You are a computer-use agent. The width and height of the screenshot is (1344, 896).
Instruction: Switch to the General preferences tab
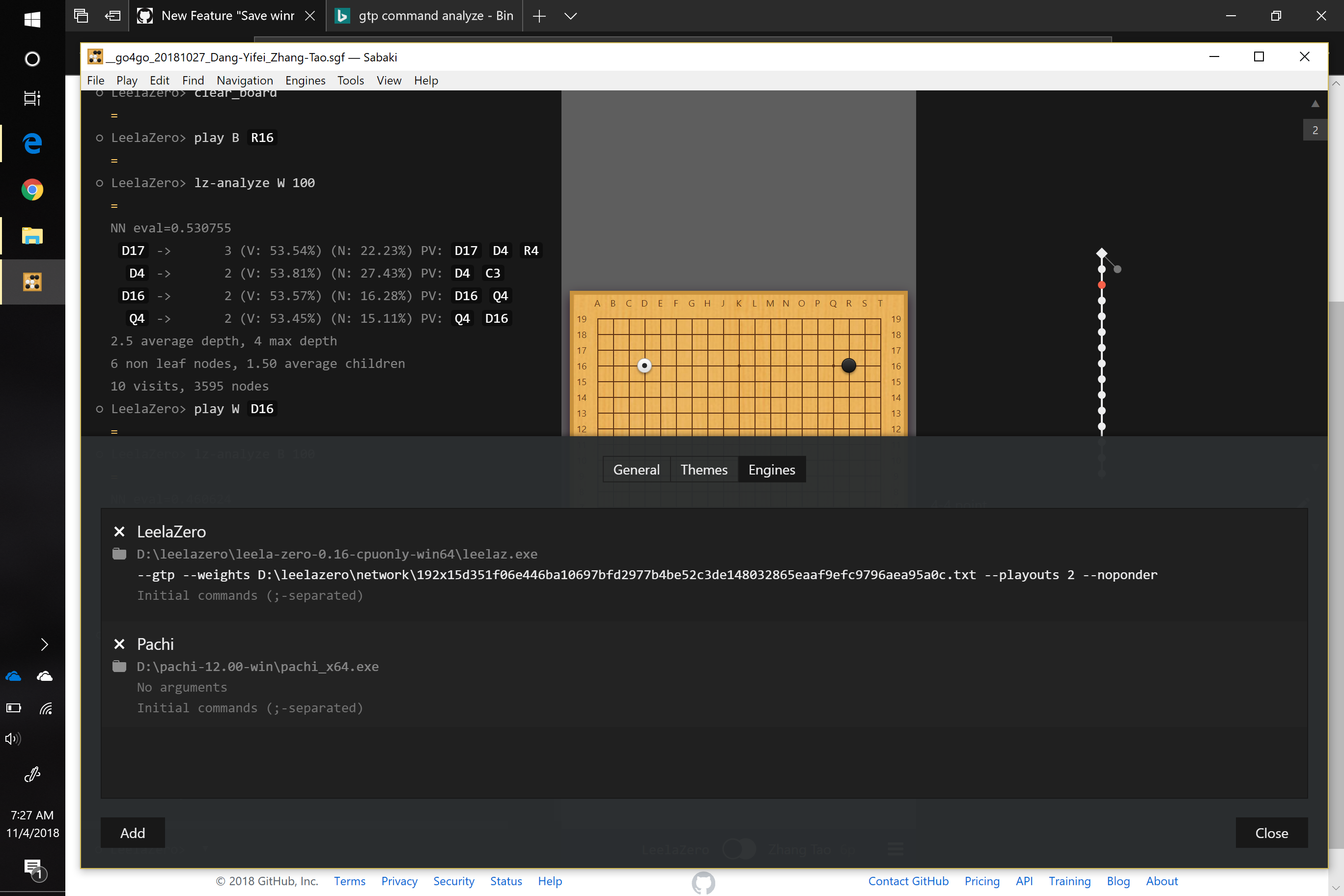pyautogui.click(x=636, y=470)
